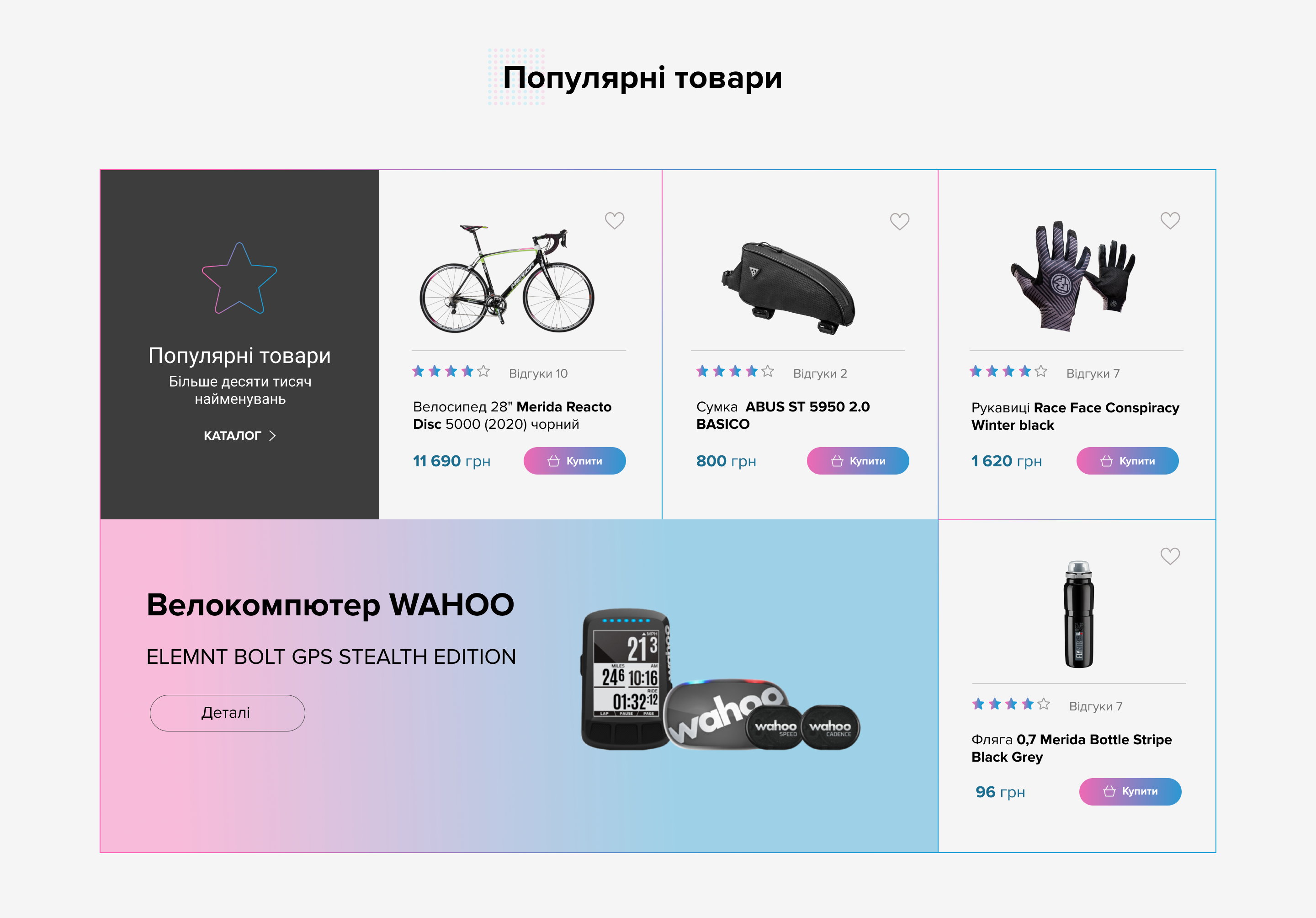
Task: Open Відгуки 2 reviews for ABUS bag
Action: click(820, 373)
